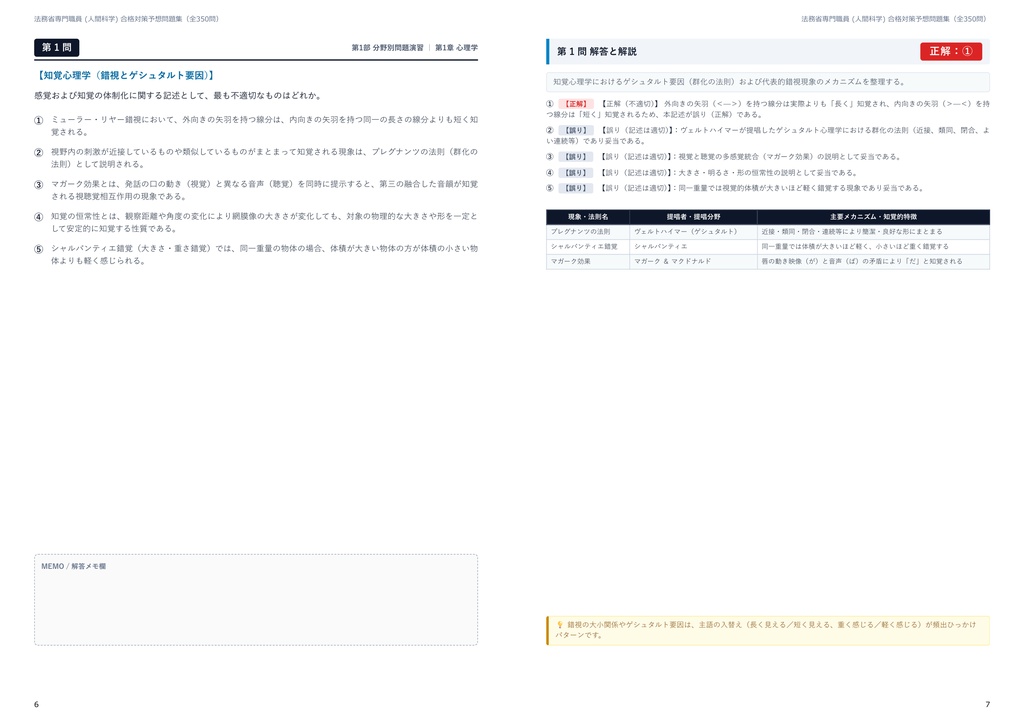Click inside the 'MEMO / 解答メモ欄' box

[256, 600]
